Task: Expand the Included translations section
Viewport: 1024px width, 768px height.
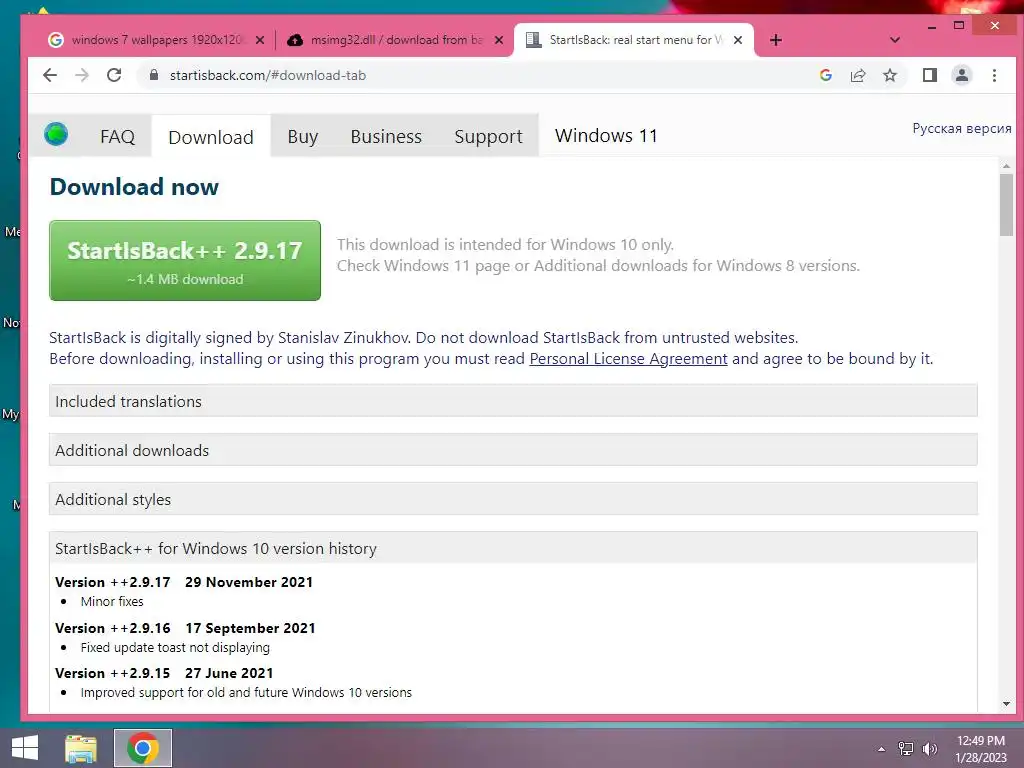Action: click(x=513, y=401)
